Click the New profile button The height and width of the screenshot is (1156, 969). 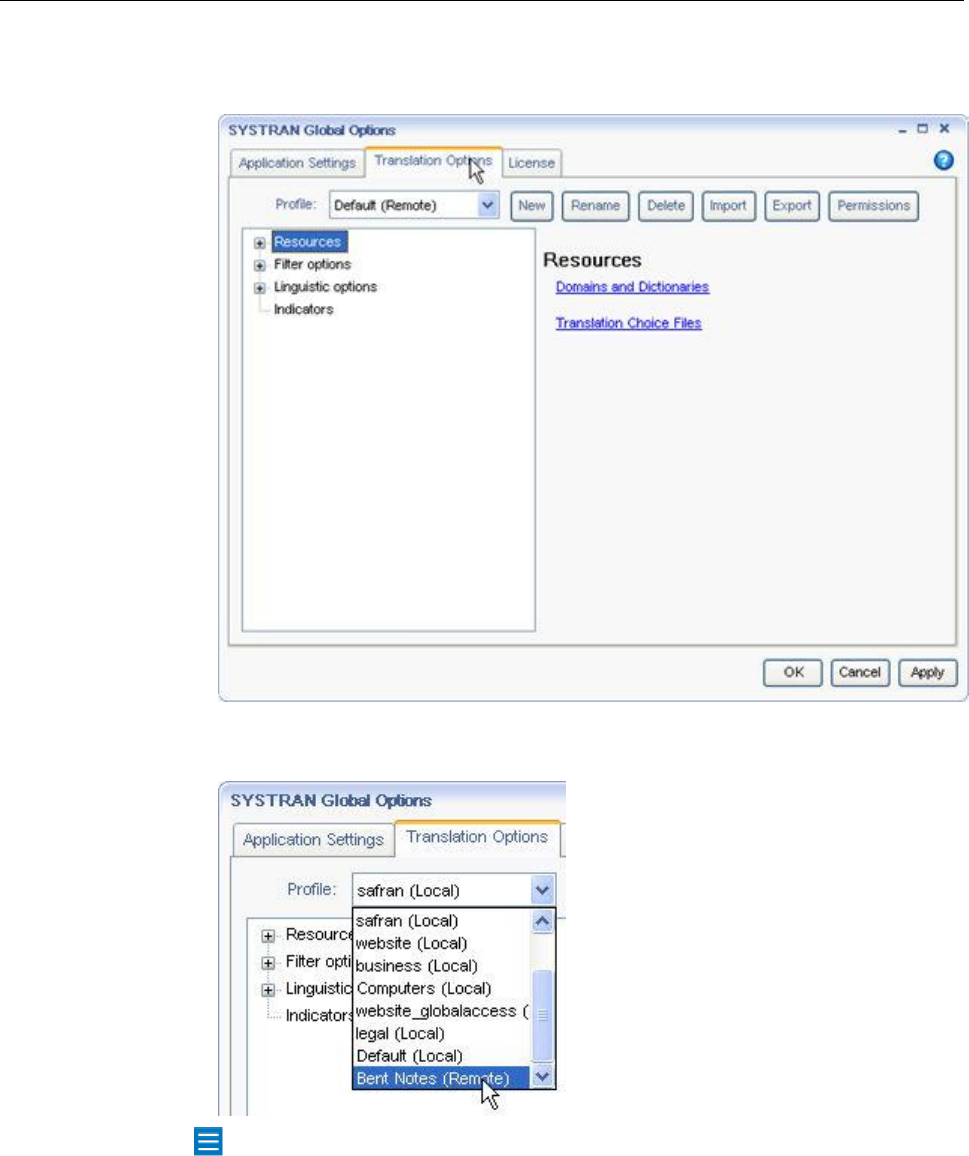pos(532,206)
